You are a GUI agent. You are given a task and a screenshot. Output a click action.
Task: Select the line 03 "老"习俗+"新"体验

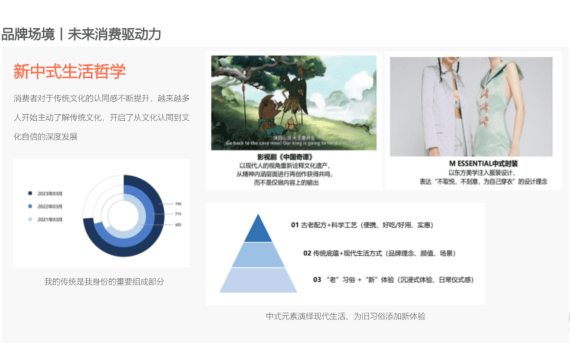click(x=393, y=280)
